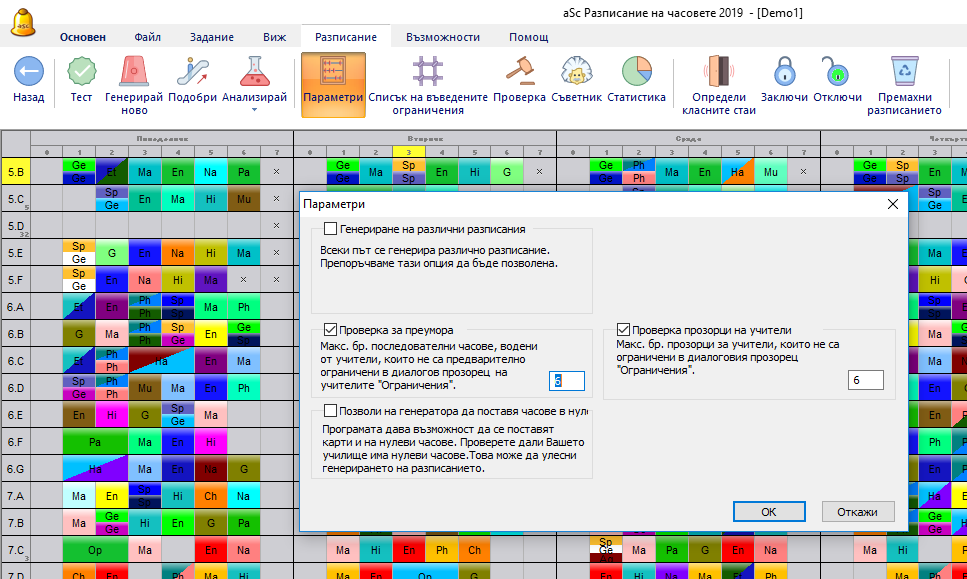Image resolution: width=967 pixels, height=579 pixels.
Task: Toggle Проверка прозорци на учители checkbox
Action: coord(624,329)
